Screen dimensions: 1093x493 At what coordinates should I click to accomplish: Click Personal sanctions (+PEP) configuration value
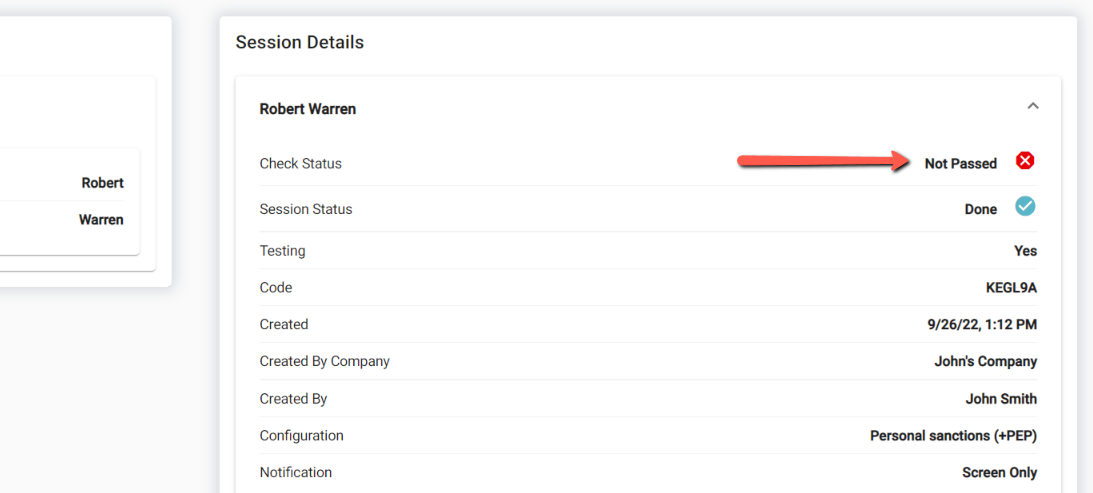click(953, 436)
